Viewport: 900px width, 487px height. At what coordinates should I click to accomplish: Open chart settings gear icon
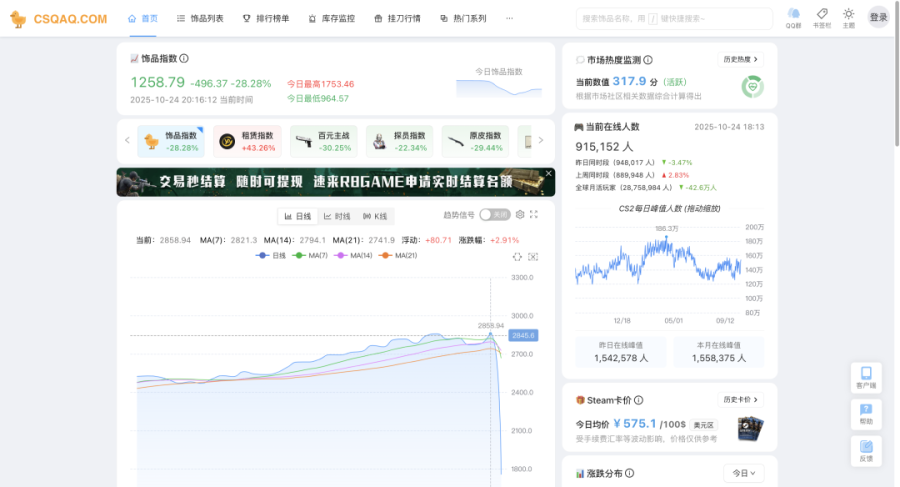pyautogui.click(x=520, y=215)
